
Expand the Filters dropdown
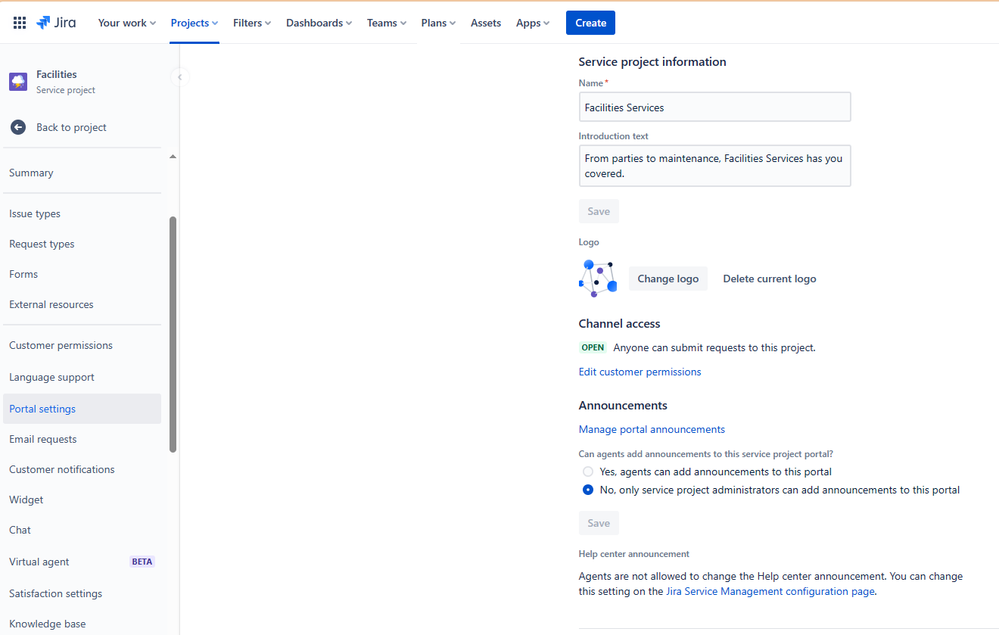[252, 23]
